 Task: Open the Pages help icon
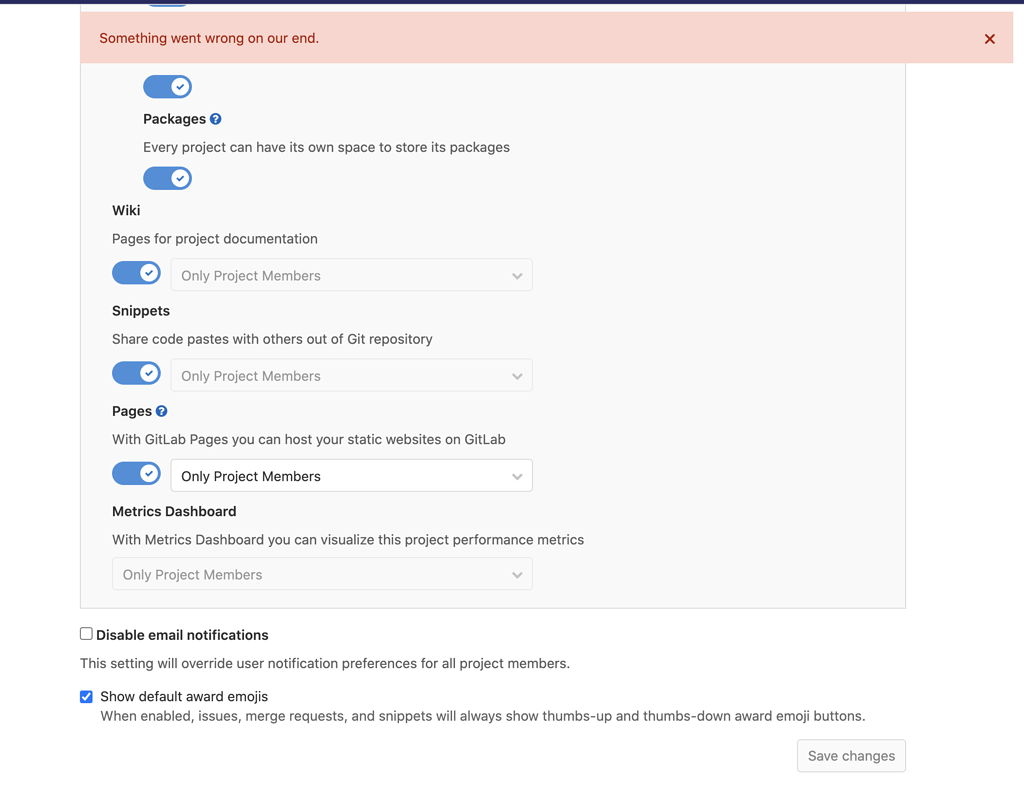pos(161,410)
